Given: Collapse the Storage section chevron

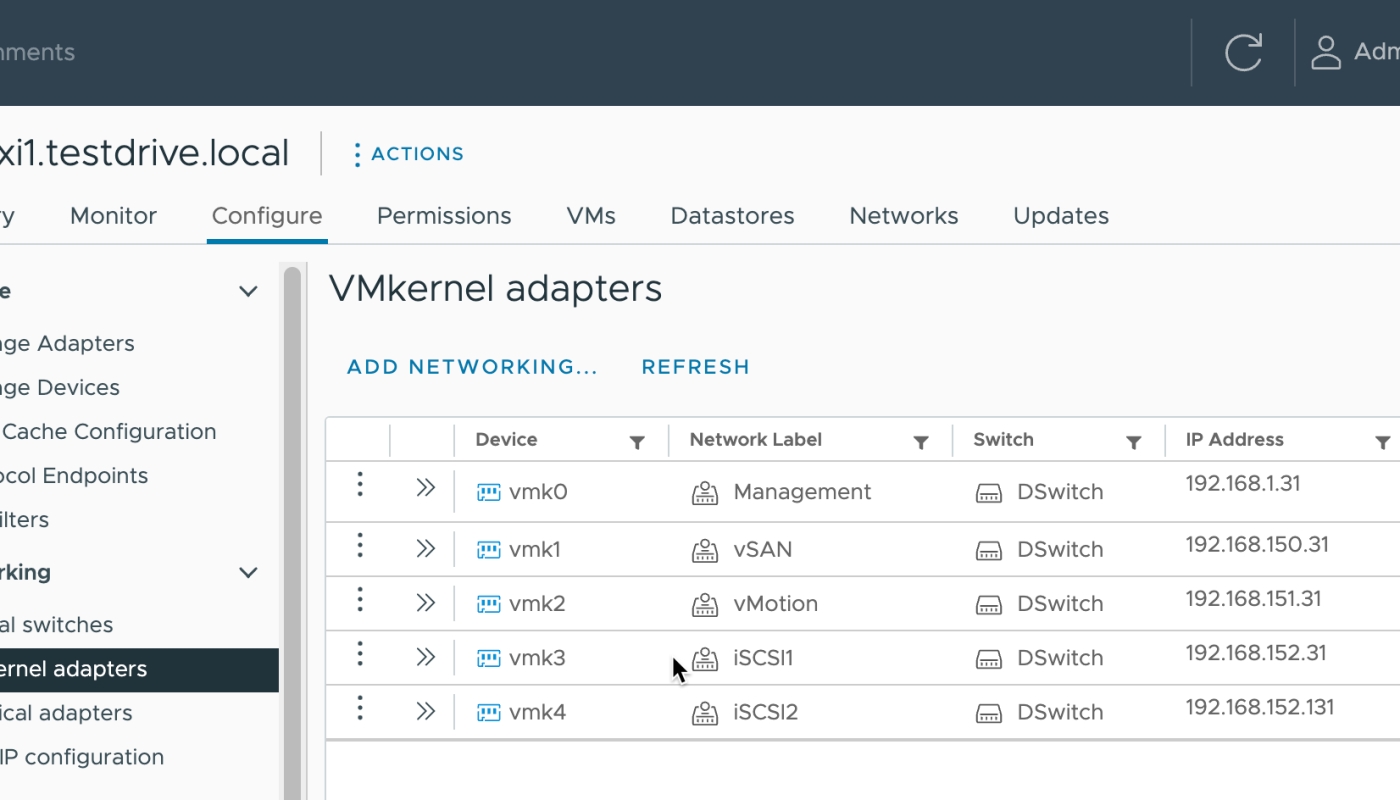Looking at the screenshot, I should point(248,291).
